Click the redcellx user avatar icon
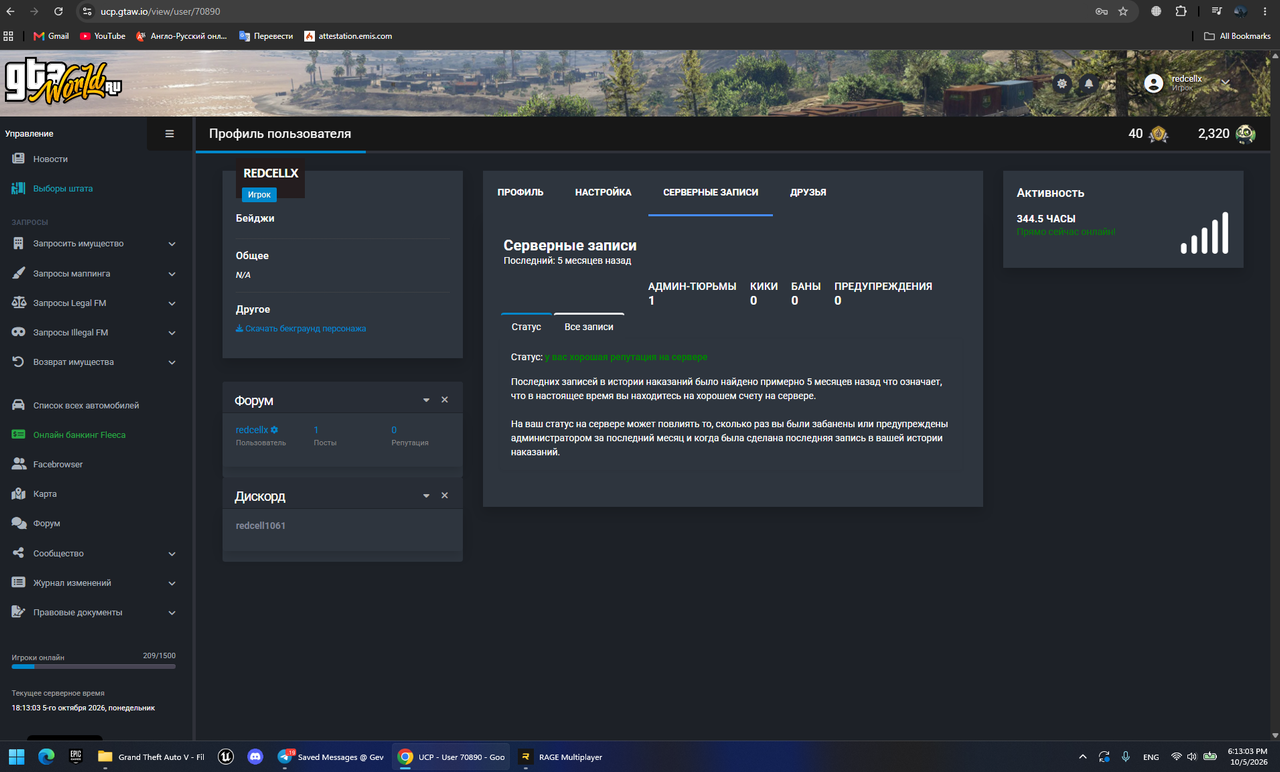The width and height of the screenshot is (1280, 772). (1153, 84)
